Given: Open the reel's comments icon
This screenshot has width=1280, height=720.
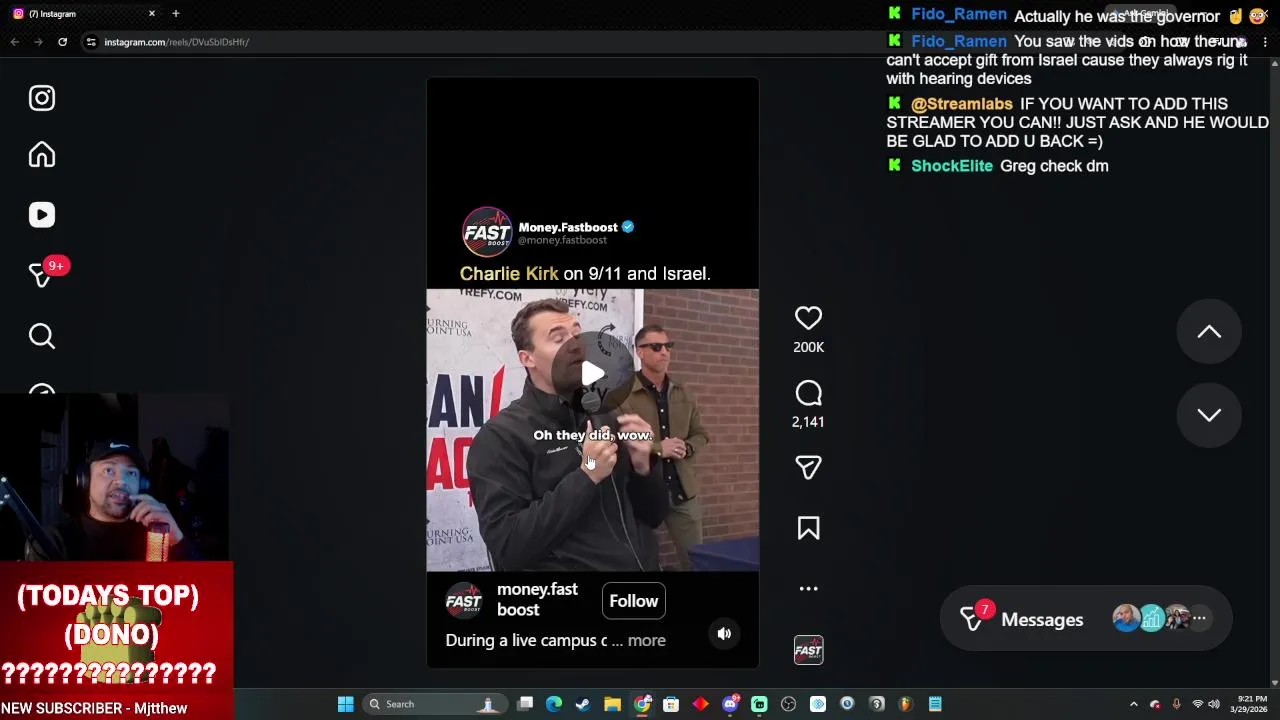Looking at the screenshot, I should pyautogui.click(x=808, y=393).
